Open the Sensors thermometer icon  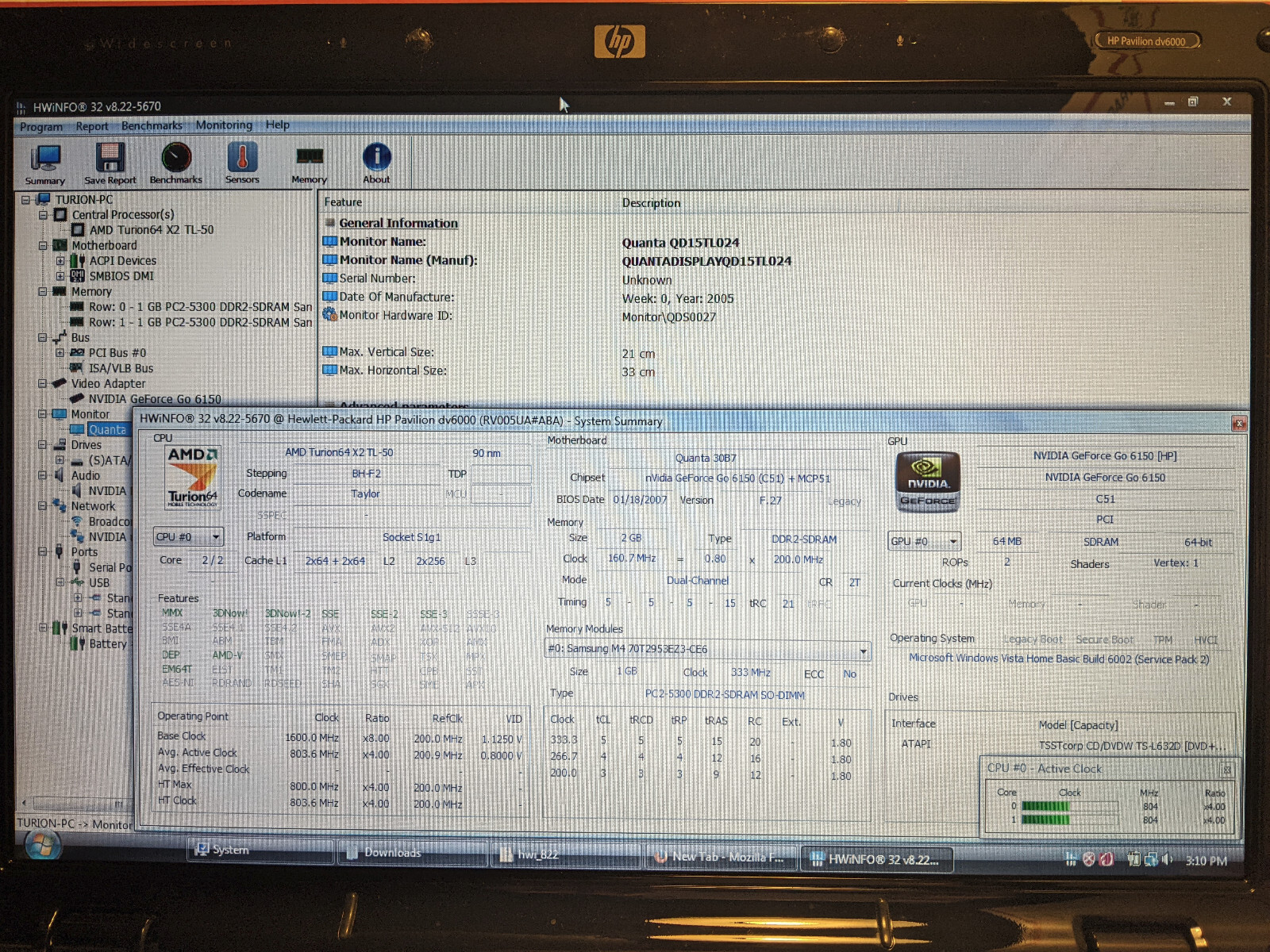(x=242, y=163)
